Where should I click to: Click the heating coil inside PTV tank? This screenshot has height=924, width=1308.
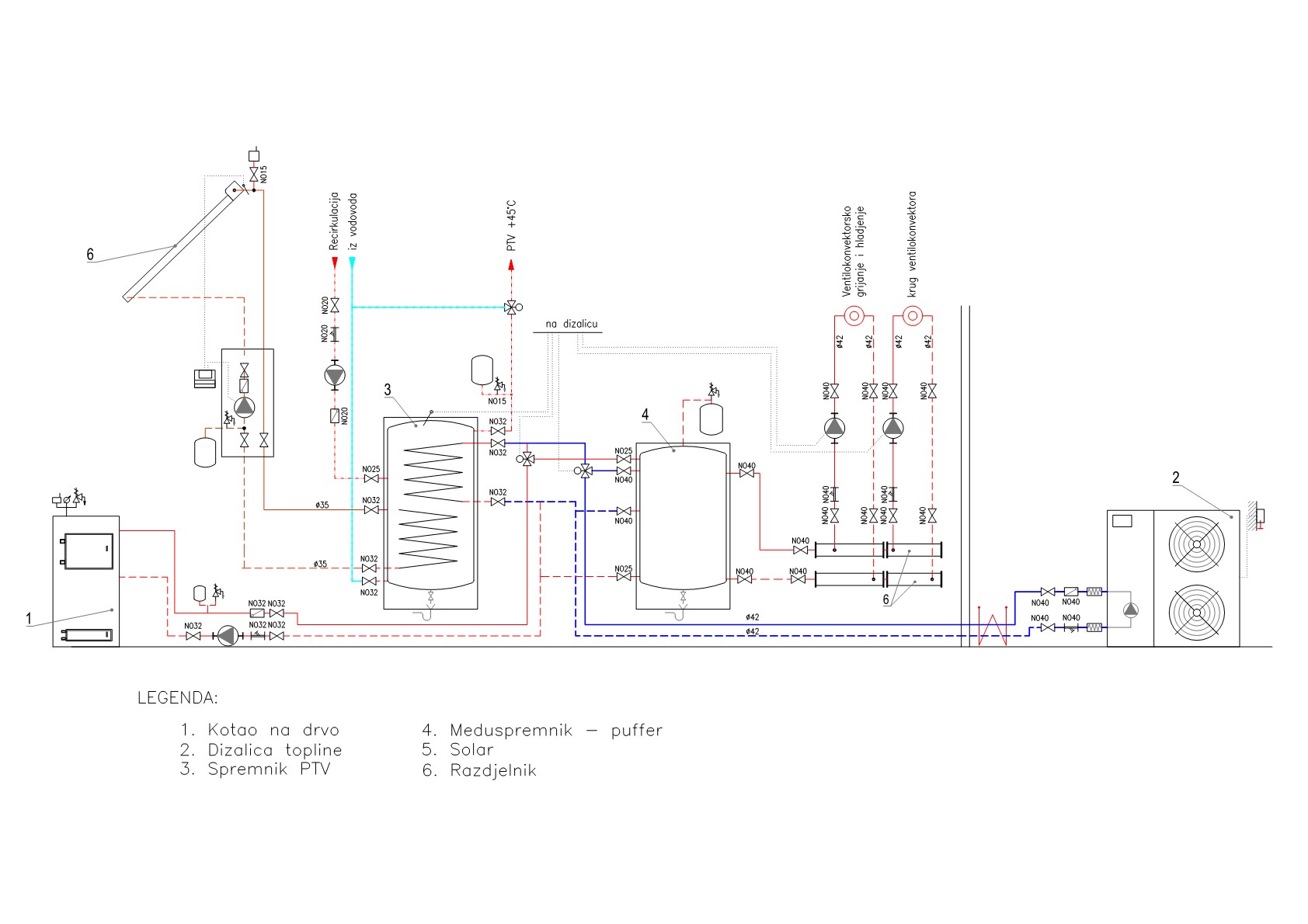[432, 505]
